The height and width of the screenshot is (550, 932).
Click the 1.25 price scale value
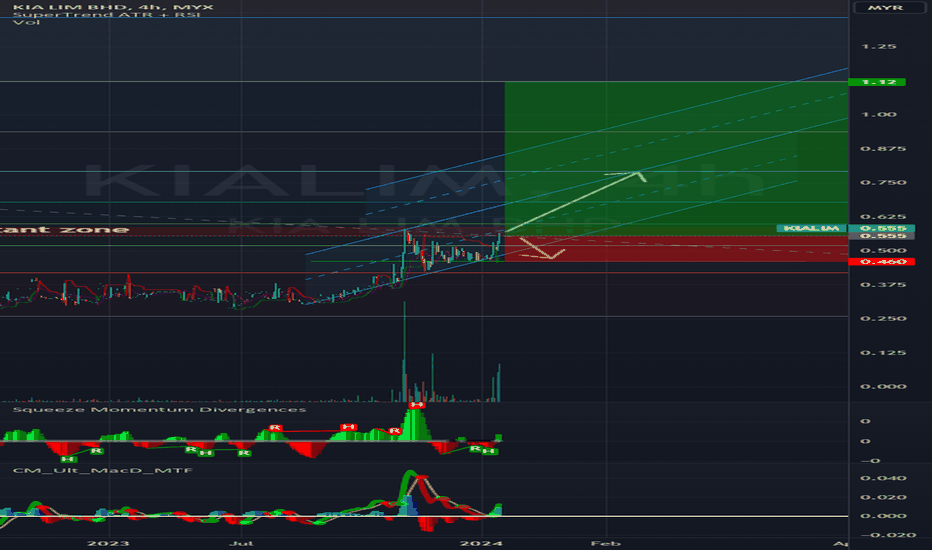(x=879, y=46)
